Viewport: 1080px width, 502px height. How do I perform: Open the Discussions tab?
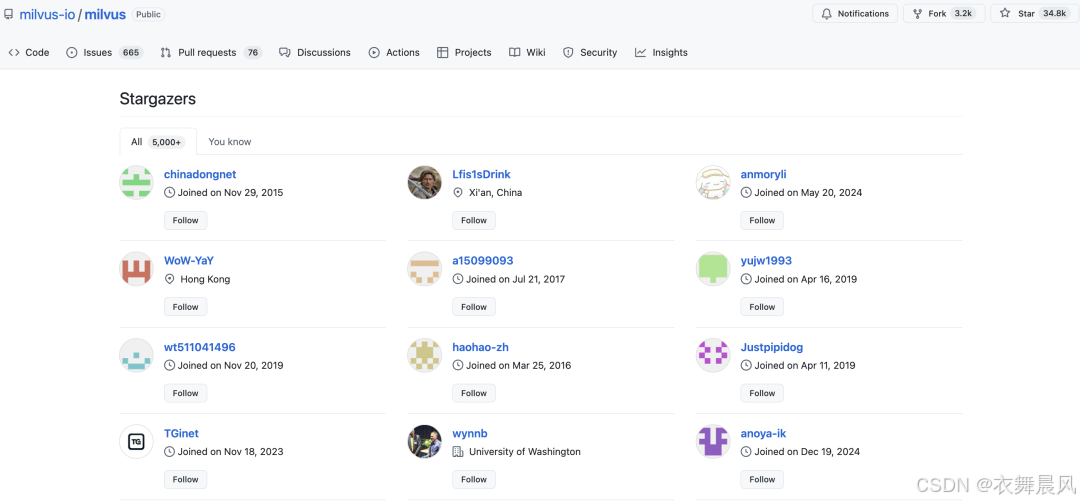coord(315,52)
